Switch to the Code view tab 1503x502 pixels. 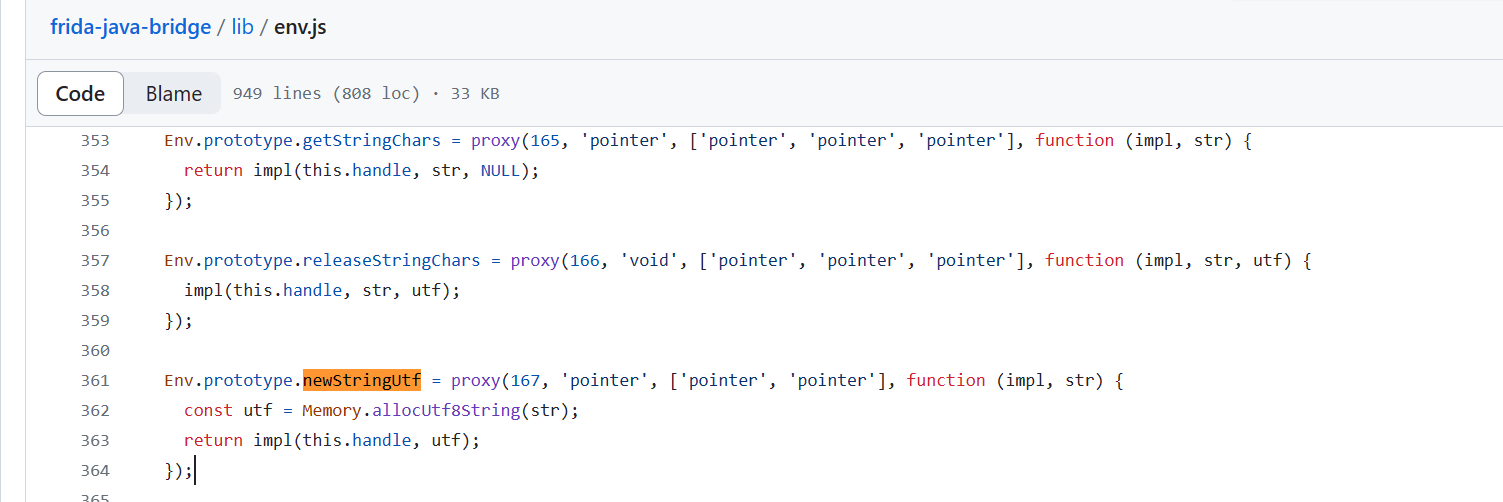pyautogui.click(x=80, y=94)
